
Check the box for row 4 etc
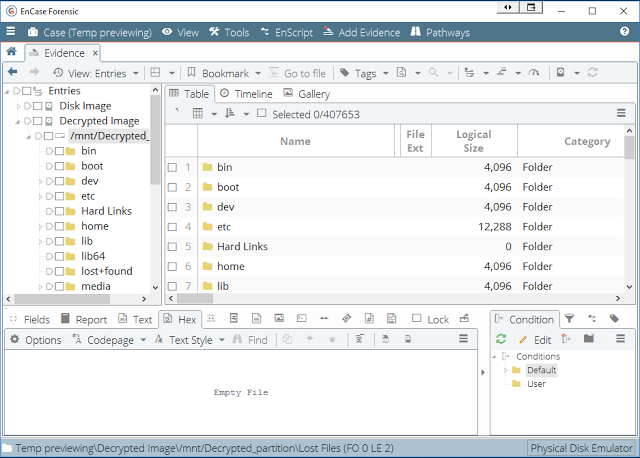pos(172,227)
